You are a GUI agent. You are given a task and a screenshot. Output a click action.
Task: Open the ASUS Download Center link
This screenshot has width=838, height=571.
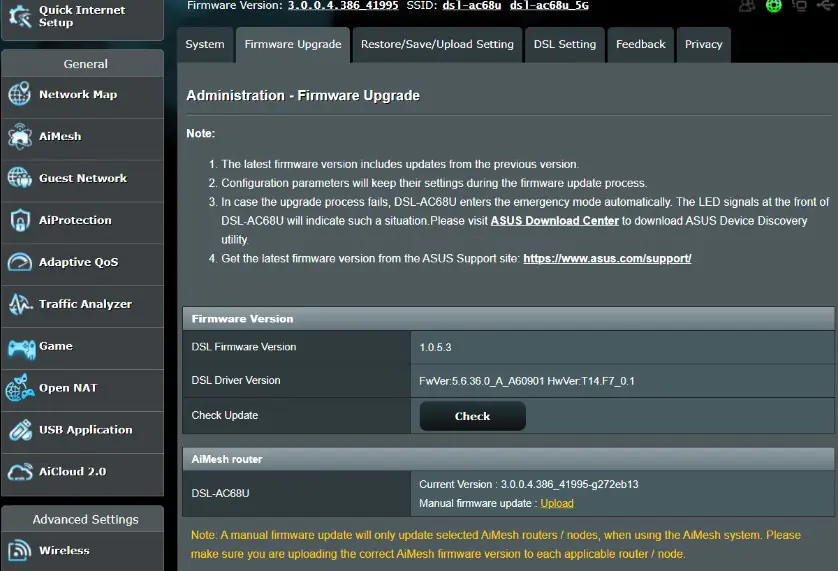pyautogui.click(x=555, y=221)
